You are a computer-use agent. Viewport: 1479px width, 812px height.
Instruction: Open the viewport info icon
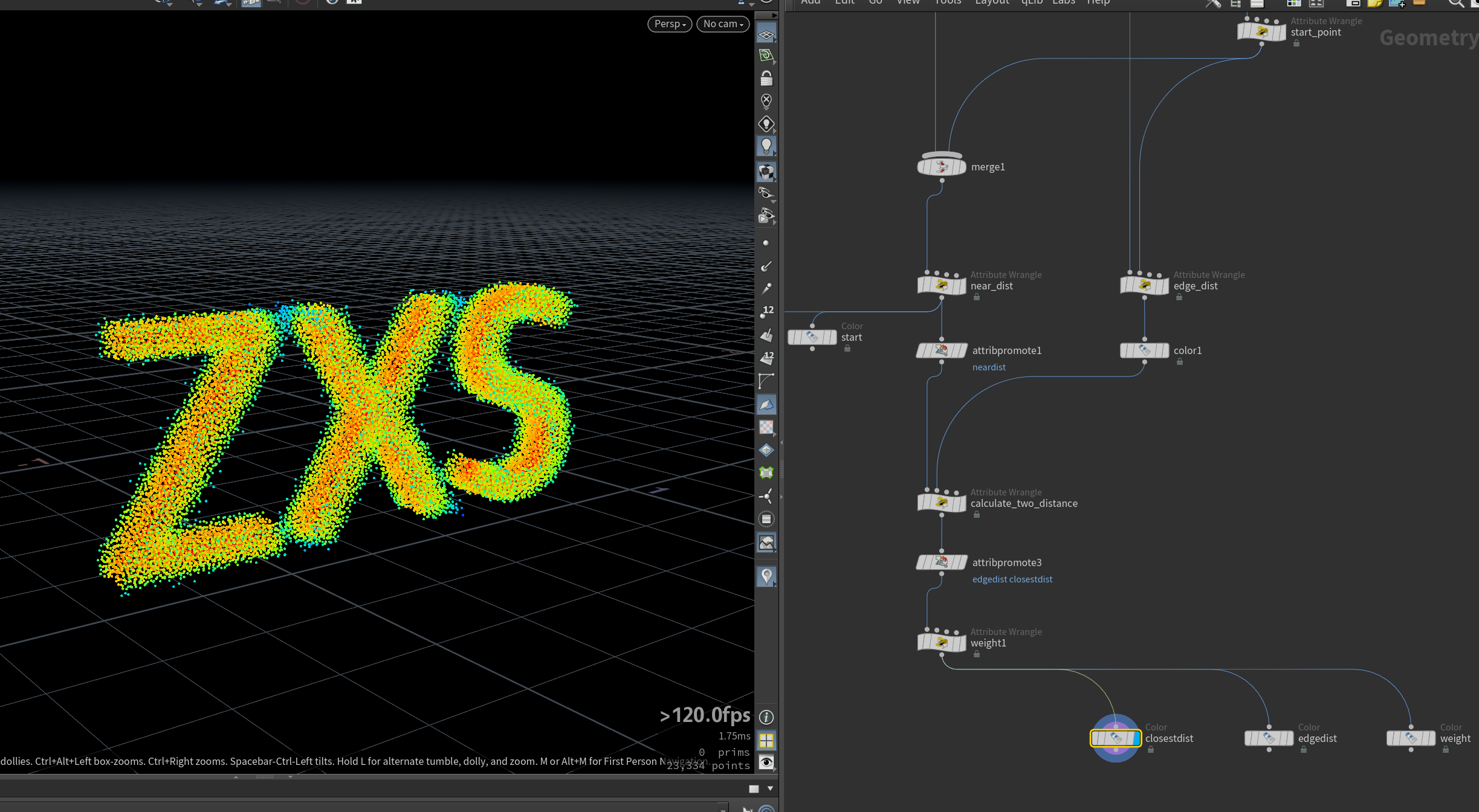pyautogui.click(x=766, y=717)
